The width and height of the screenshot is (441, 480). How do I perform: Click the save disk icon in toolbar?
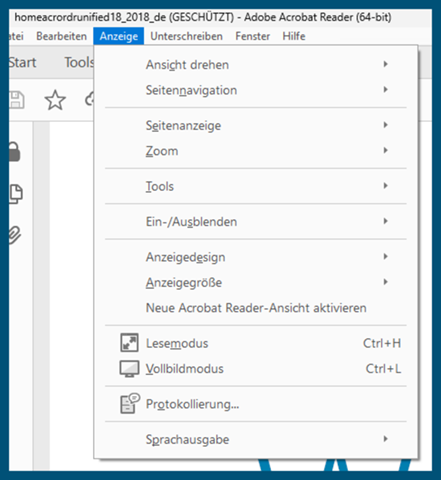point(16,100)
